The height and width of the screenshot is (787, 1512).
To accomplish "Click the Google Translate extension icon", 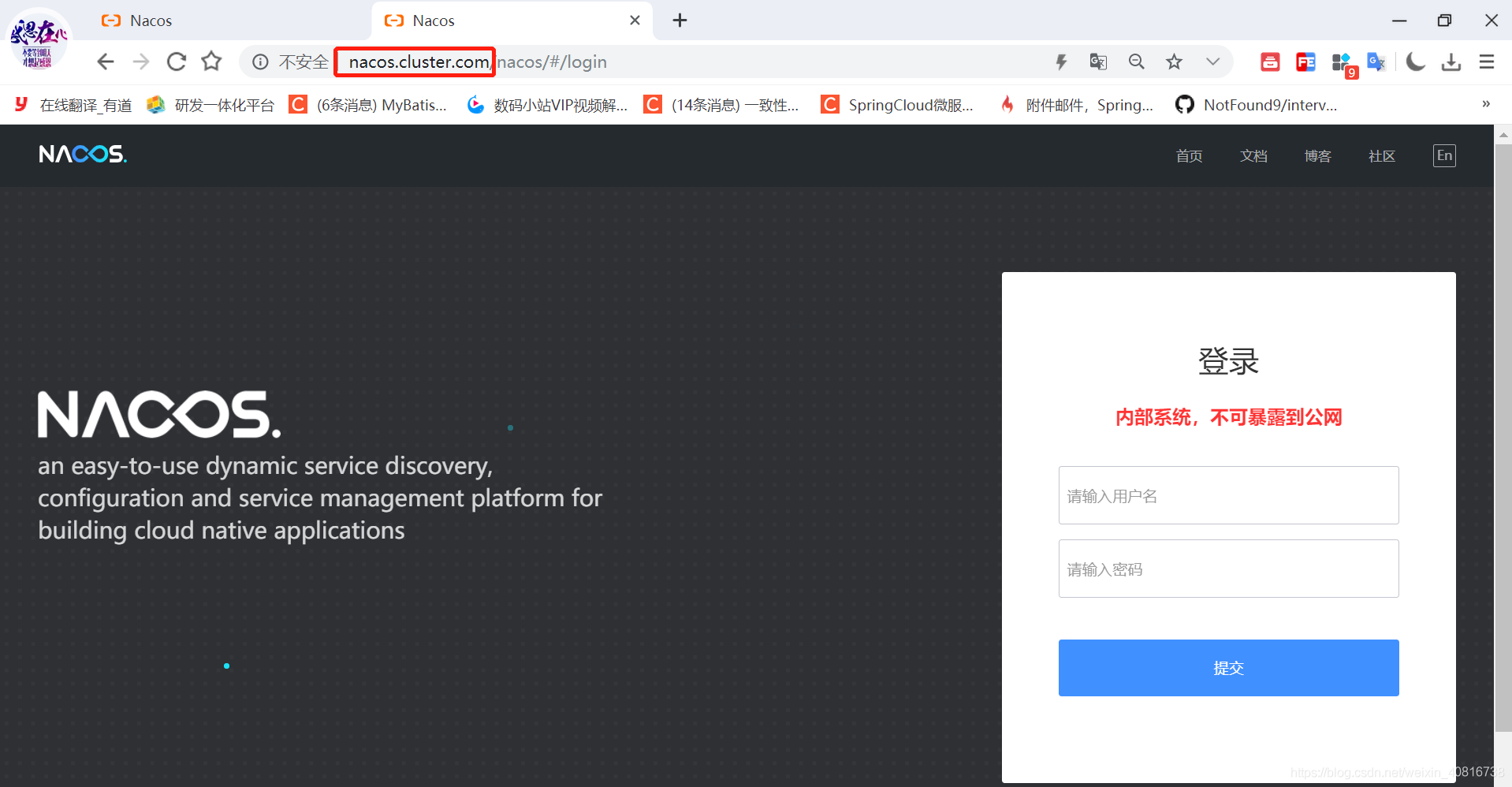I will click(x=1376, y=62).
